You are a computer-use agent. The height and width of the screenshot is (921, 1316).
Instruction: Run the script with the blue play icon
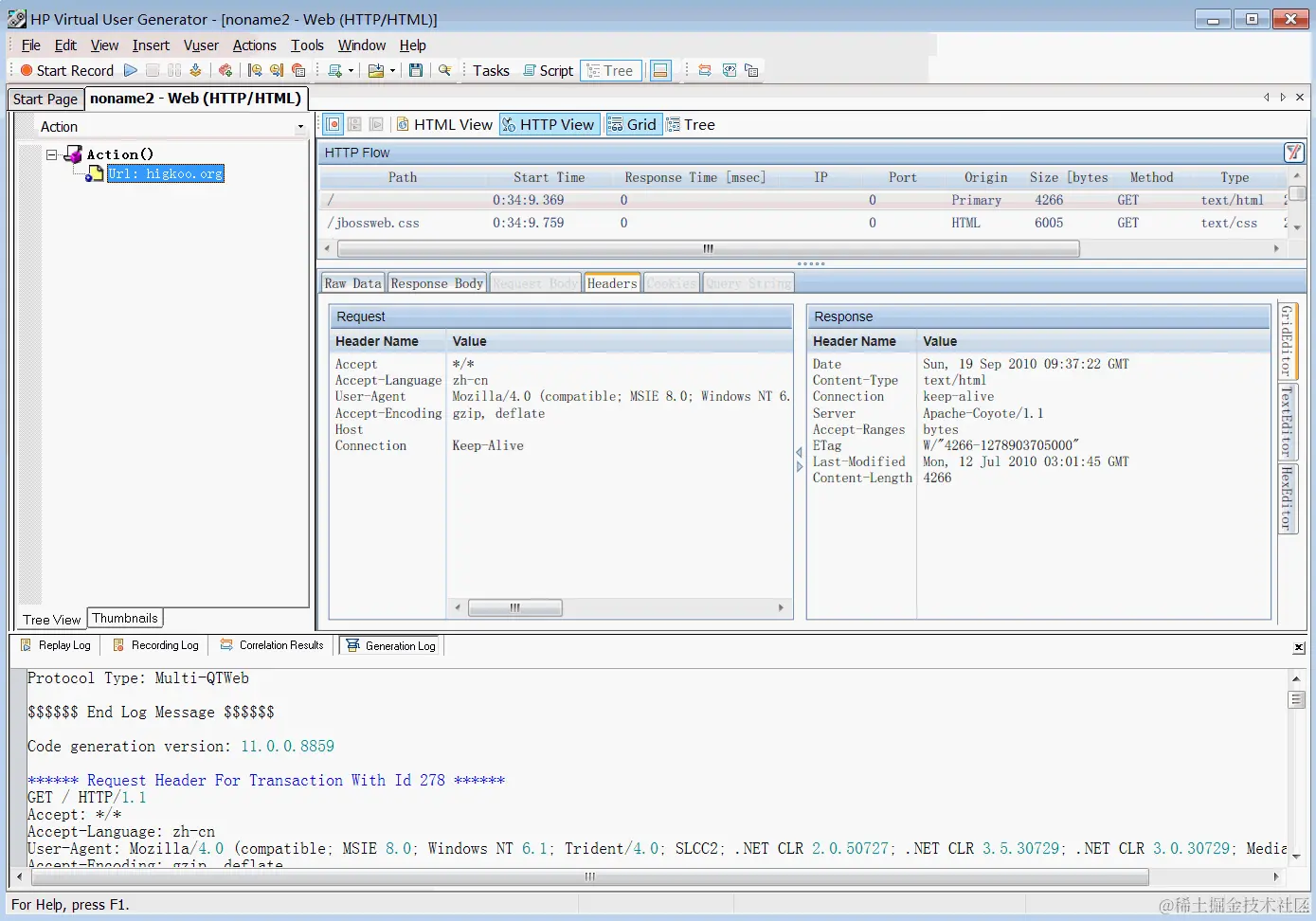(131, 70)
